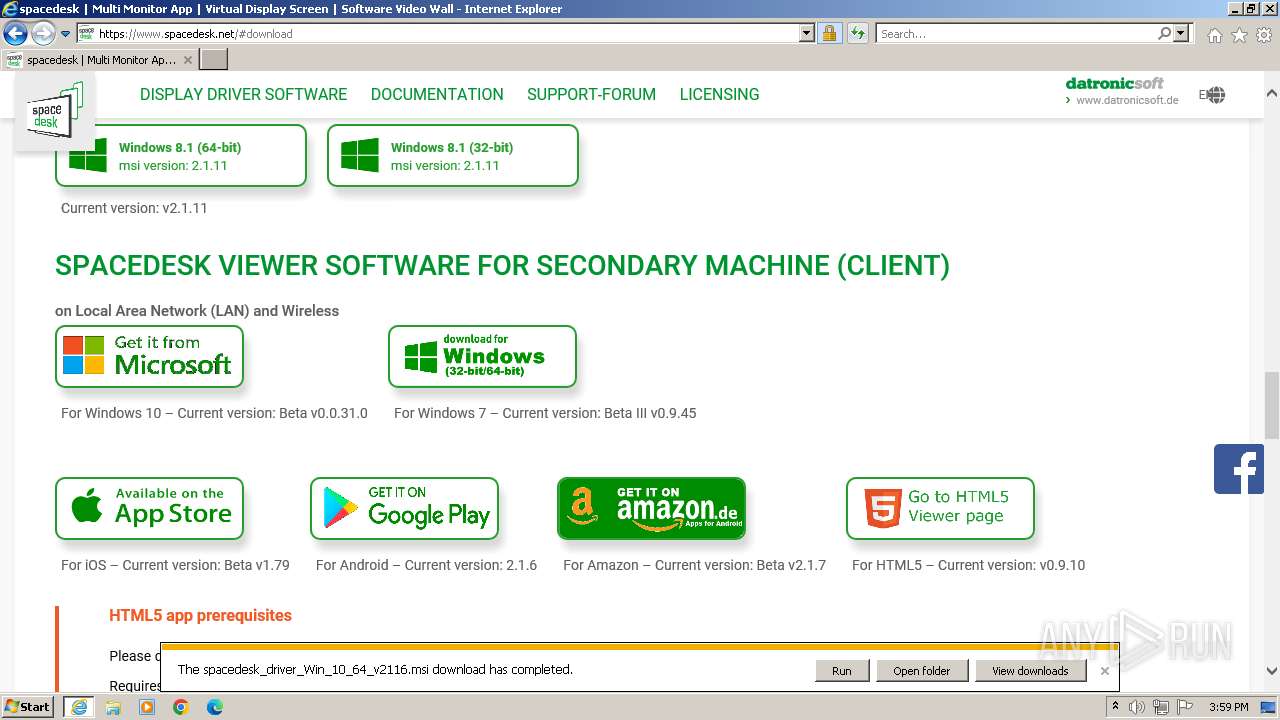This screenshot has width=1280, height=720.
Task: Click the address bar URL field
Action: (447, 34)
